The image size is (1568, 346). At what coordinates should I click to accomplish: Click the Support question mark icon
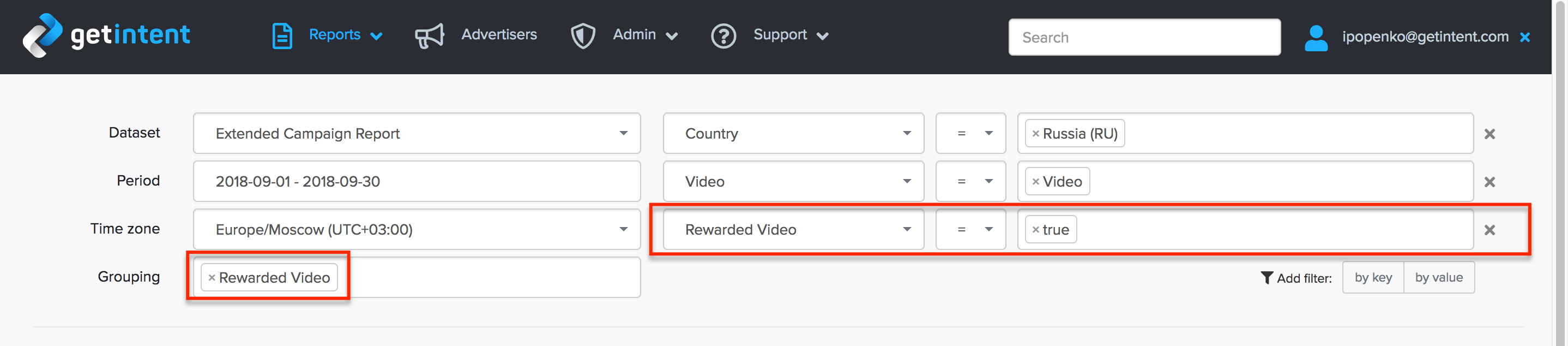click(x=723, y=36)
